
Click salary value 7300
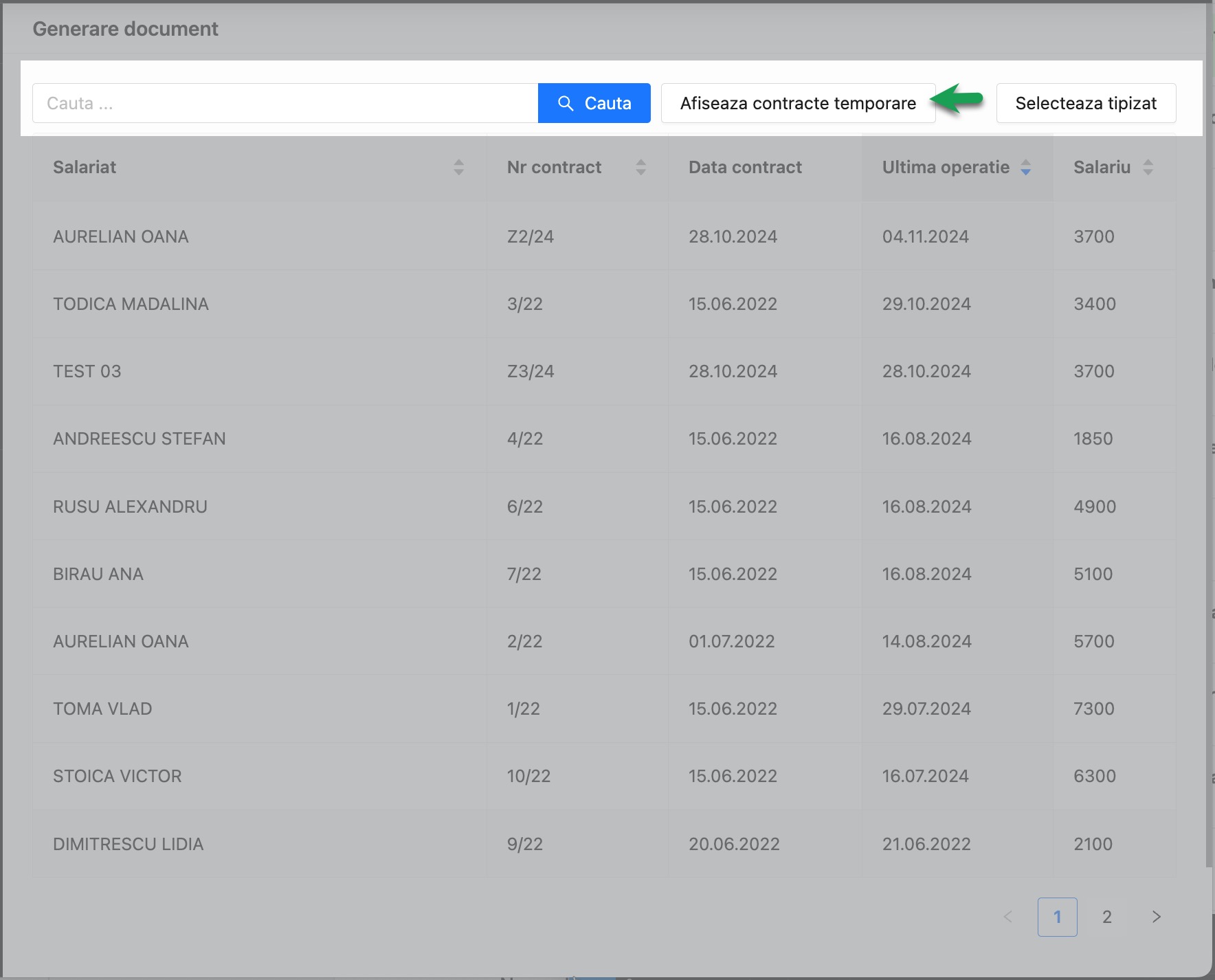pyautogui.click(x=1094, y=709)
